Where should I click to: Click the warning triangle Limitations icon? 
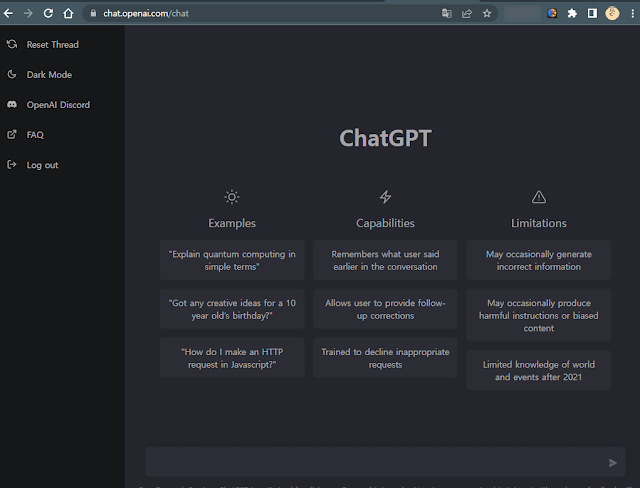pyautogui.click(x=539, y=197)
